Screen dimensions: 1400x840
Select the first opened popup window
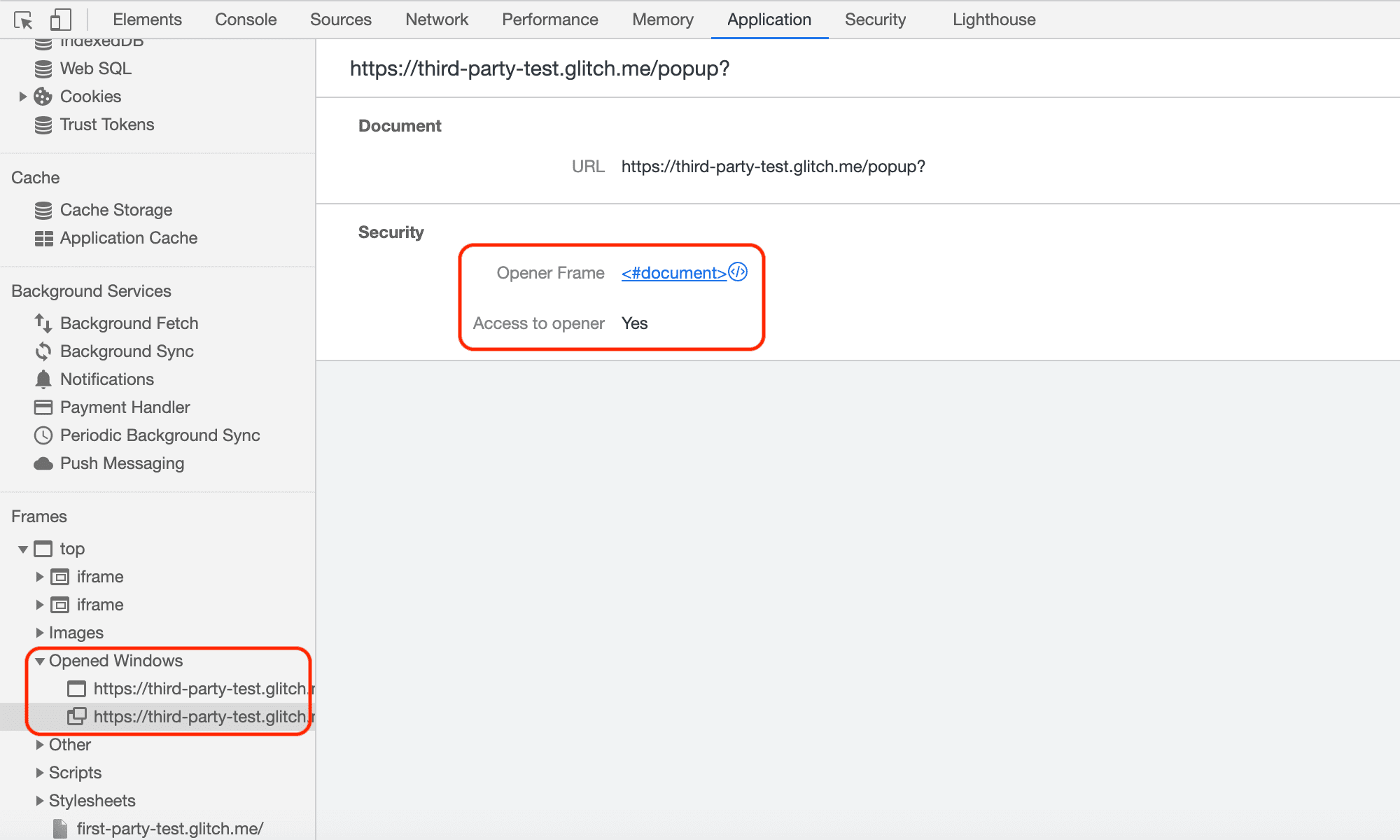click(190, 689)
